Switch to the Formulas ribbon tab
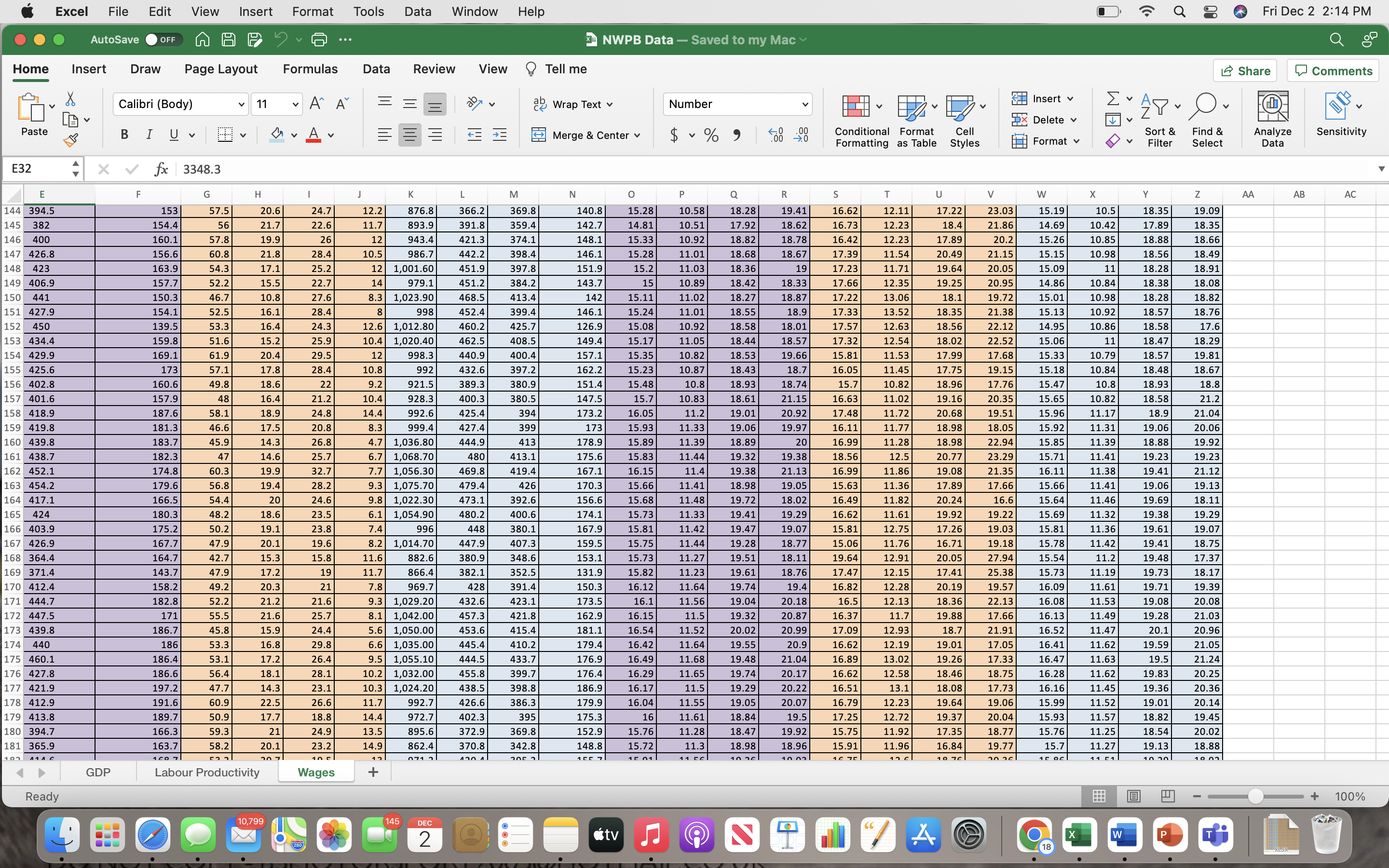Image resolution: width=1389 pixels, height=868 pixels. click(310, 69)
